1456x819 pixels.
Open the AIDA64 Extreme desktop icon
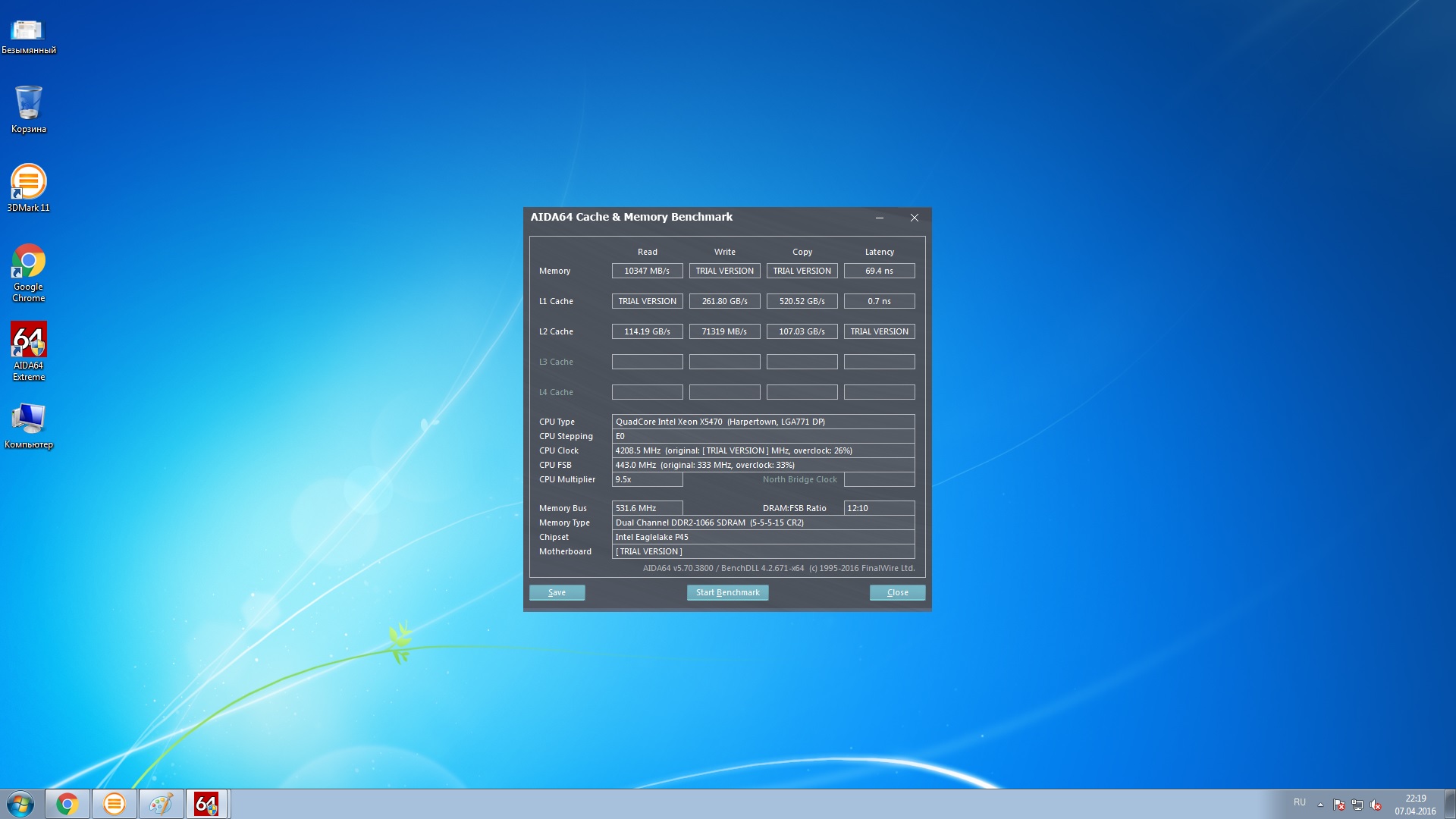tap(29, 340)
